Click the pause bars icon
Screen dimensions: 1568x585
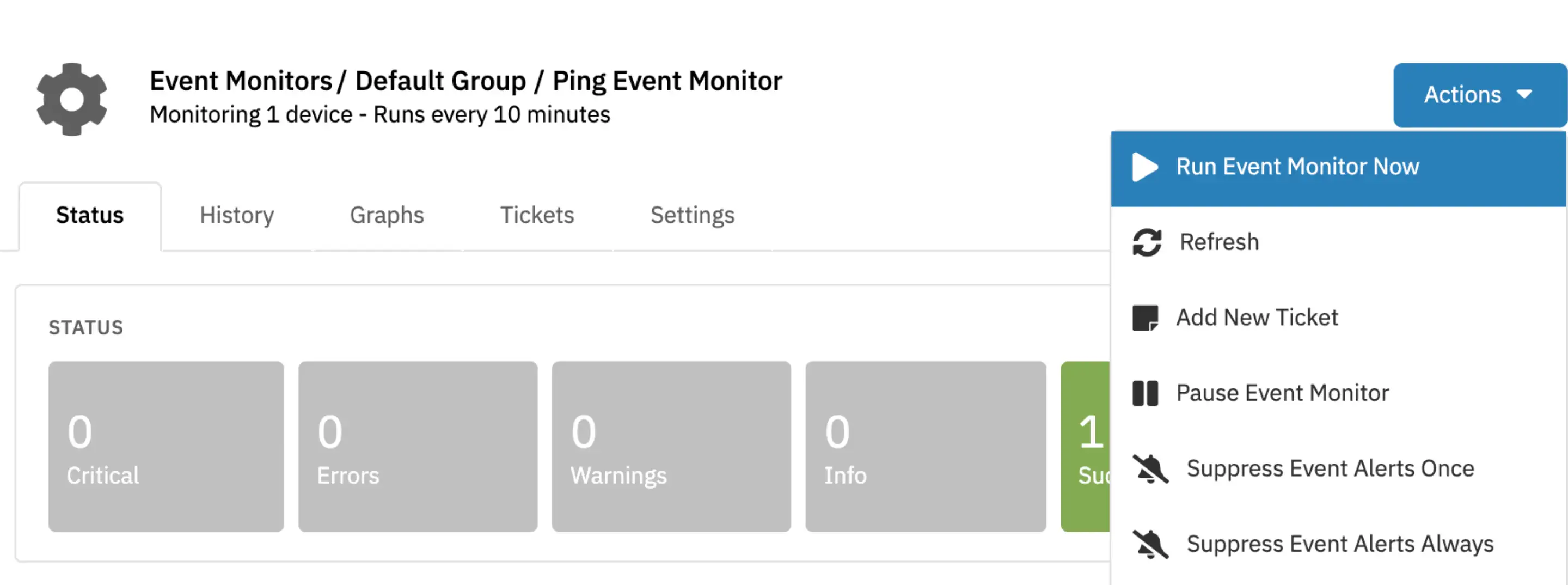1145,393
